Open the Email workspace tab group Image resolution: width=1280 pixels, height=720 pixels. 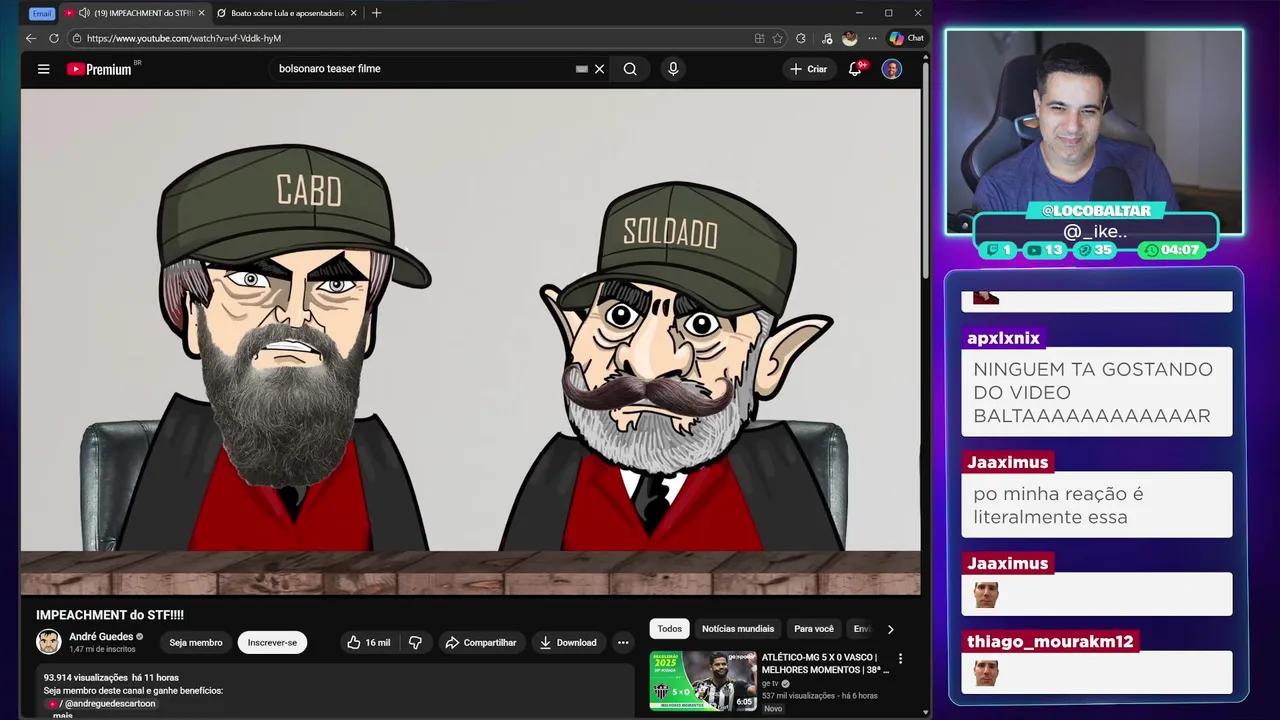point(41,13)
